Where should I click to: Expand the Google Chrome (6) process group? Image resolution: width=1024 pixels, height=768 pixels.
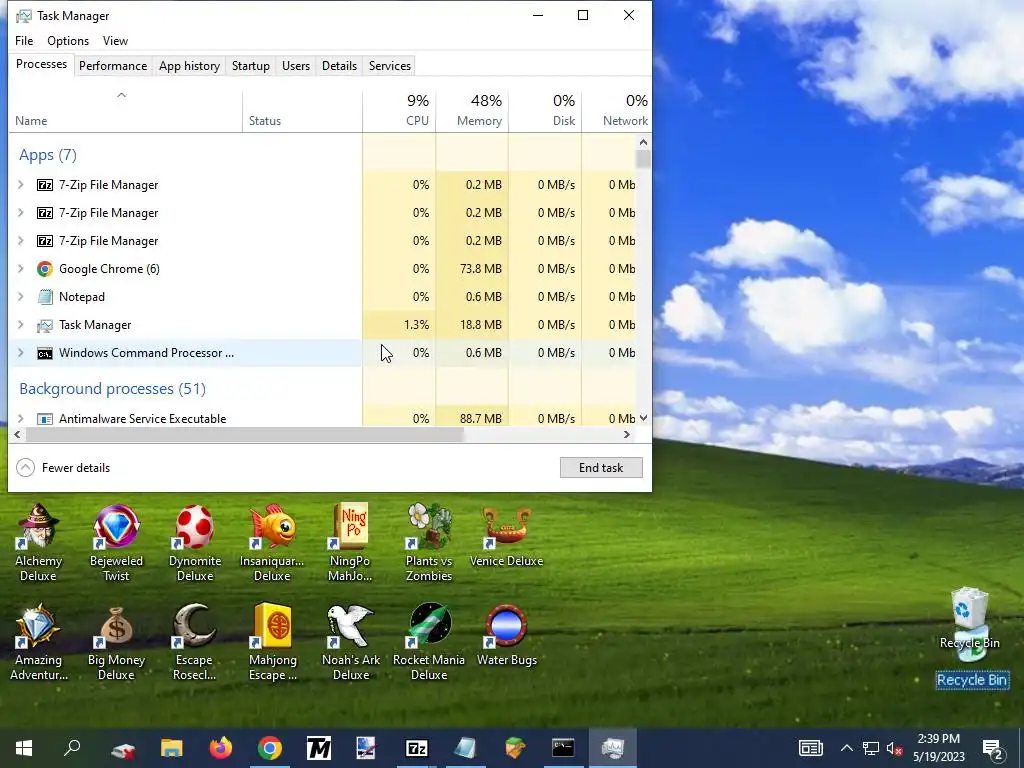tap(20, 269)
